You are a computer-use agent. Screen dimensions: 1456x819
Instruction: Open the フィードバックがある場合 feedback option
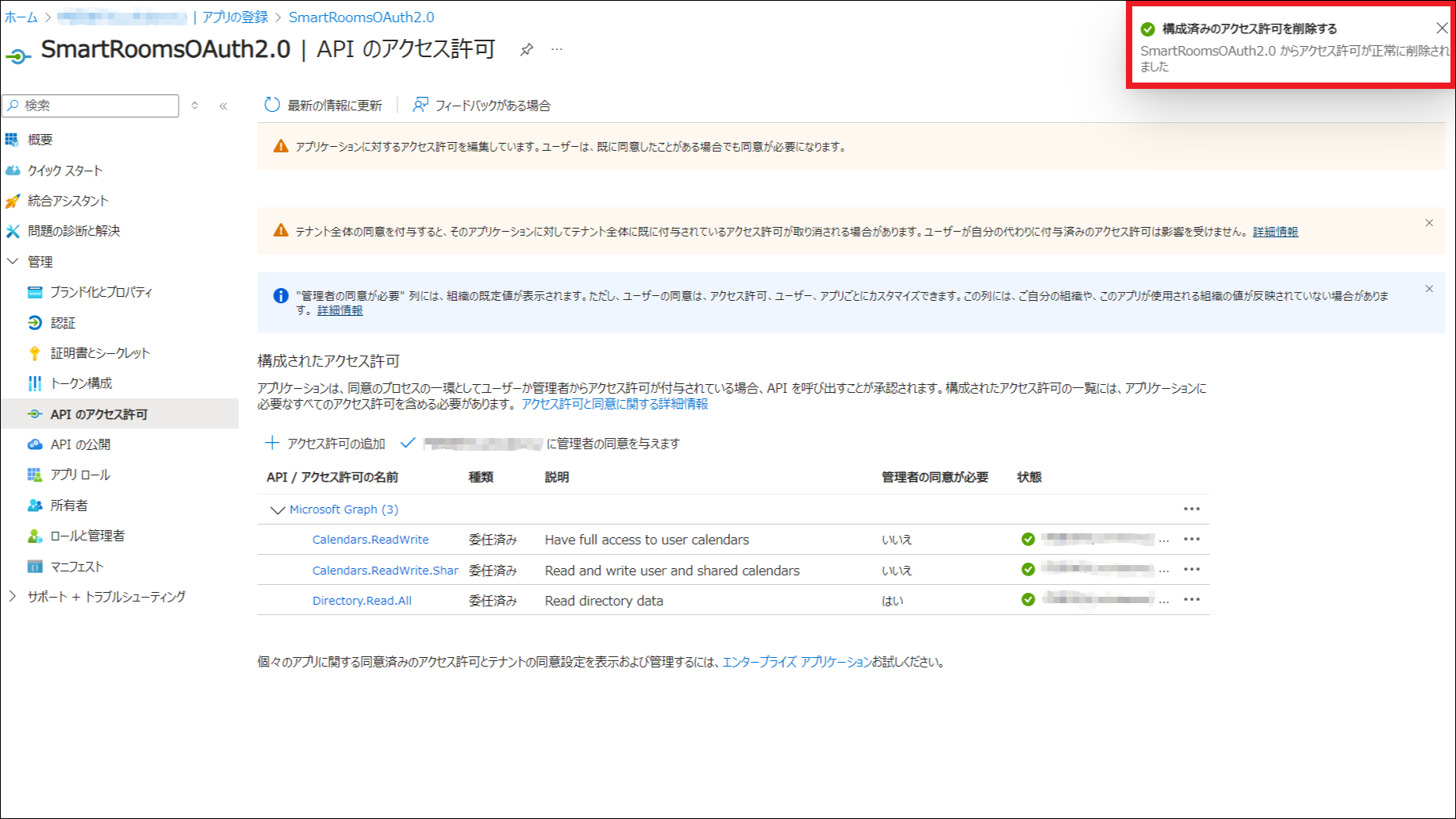point(482,106)
